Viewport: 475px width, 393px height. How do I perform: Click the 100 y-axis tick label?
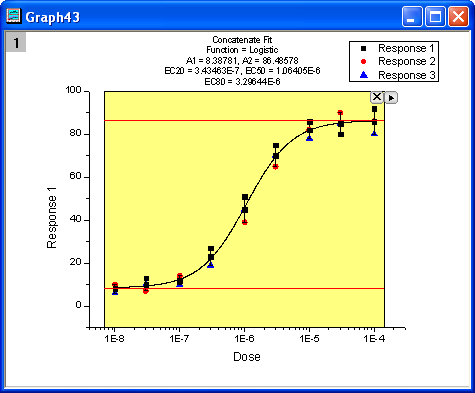pyautogui.click(x=73, y=90)
